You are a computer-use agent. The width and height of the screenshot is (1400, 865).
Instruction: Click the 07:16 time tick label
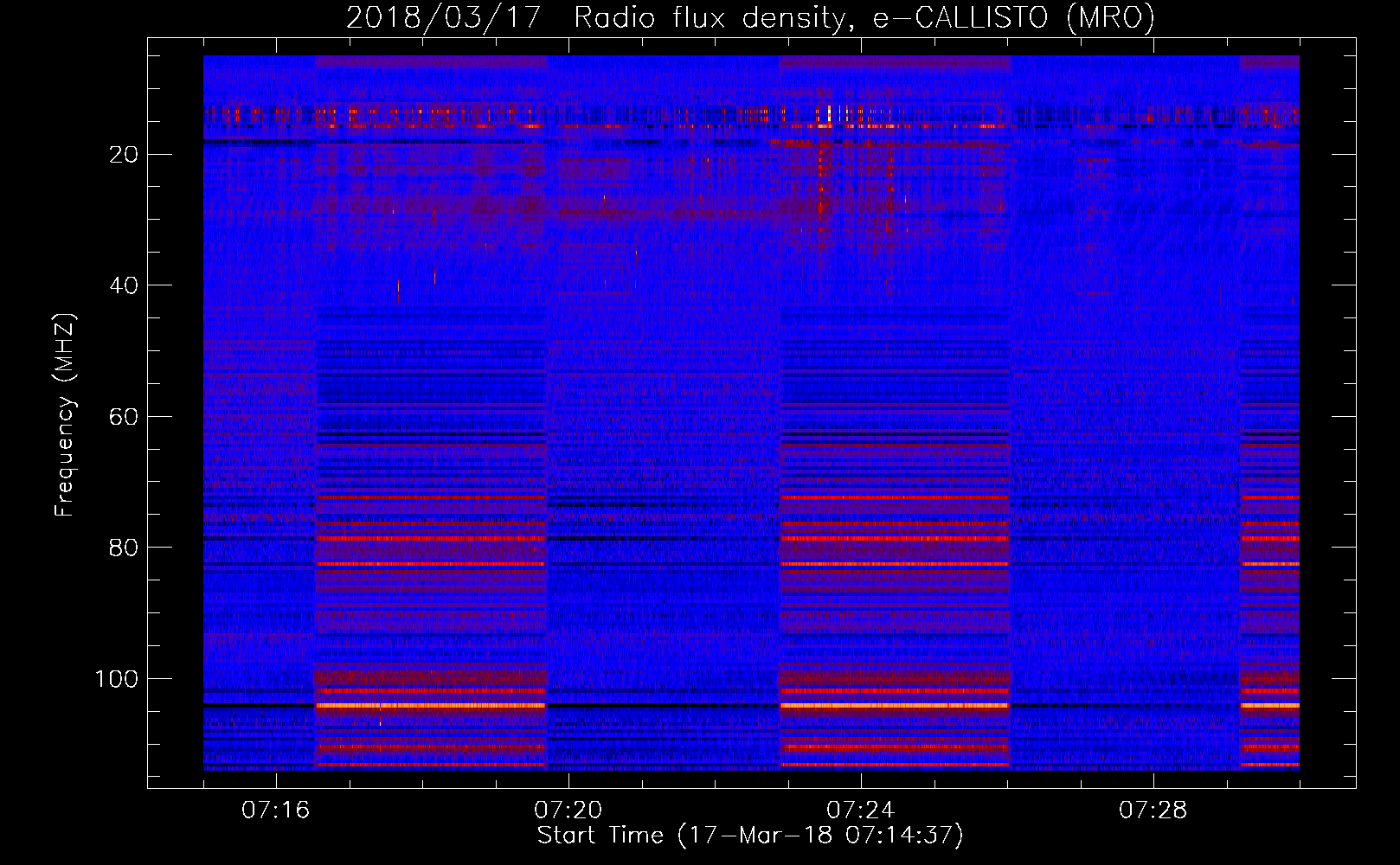[276, 811]
